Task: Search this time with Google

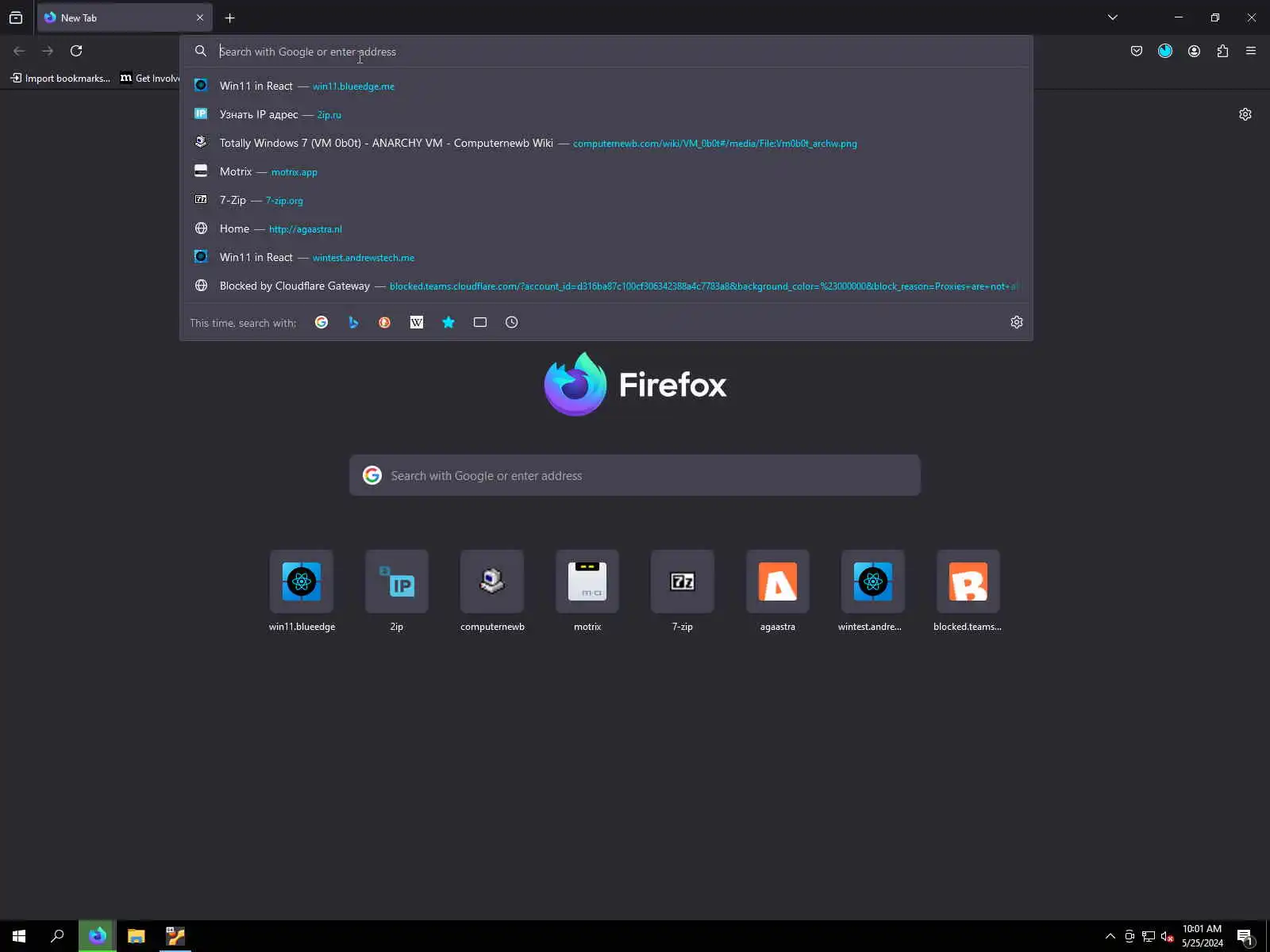Action: (x=321, y=322)
